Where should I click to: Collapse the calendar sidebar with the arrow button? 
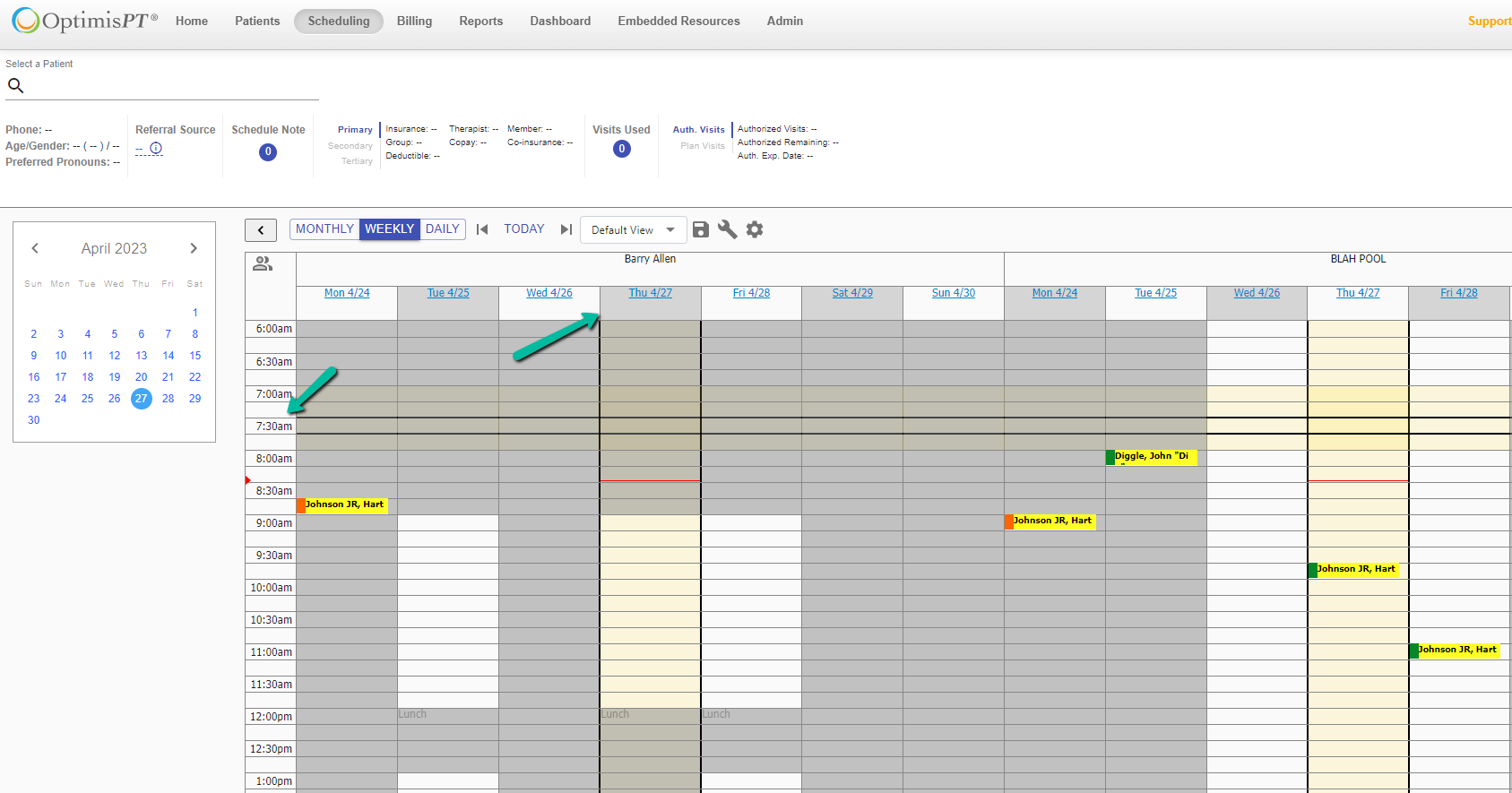261,230
